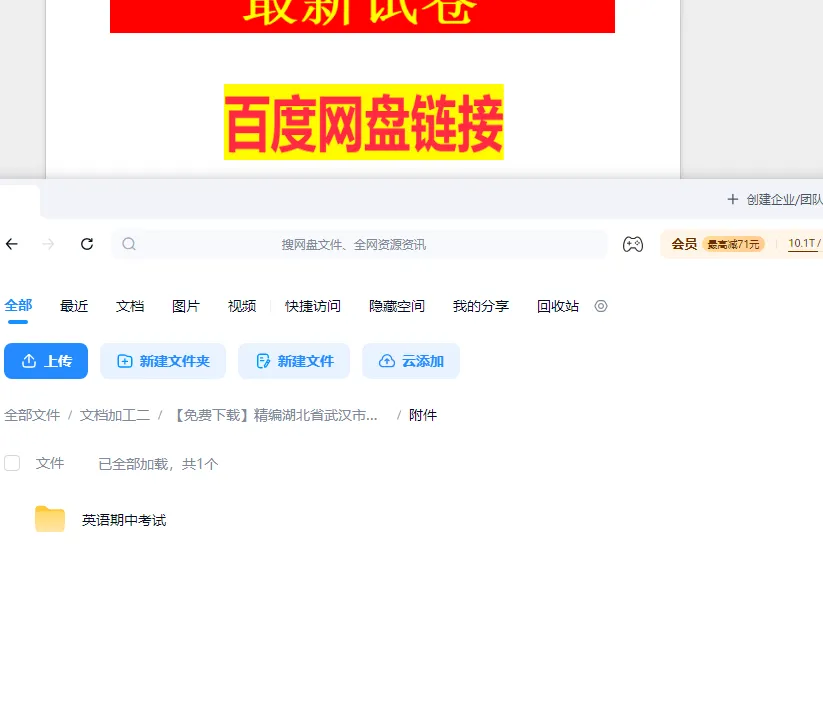Click the 新建文件 button
This screenshot has height=713, width=823.
(294, 361)
